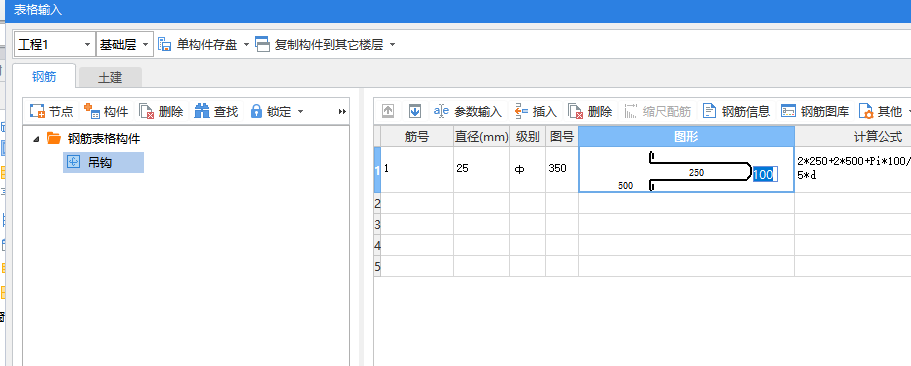911x366 pixels.
Task: Click the 锁定 lock button
Action: [x=271, y=112]
